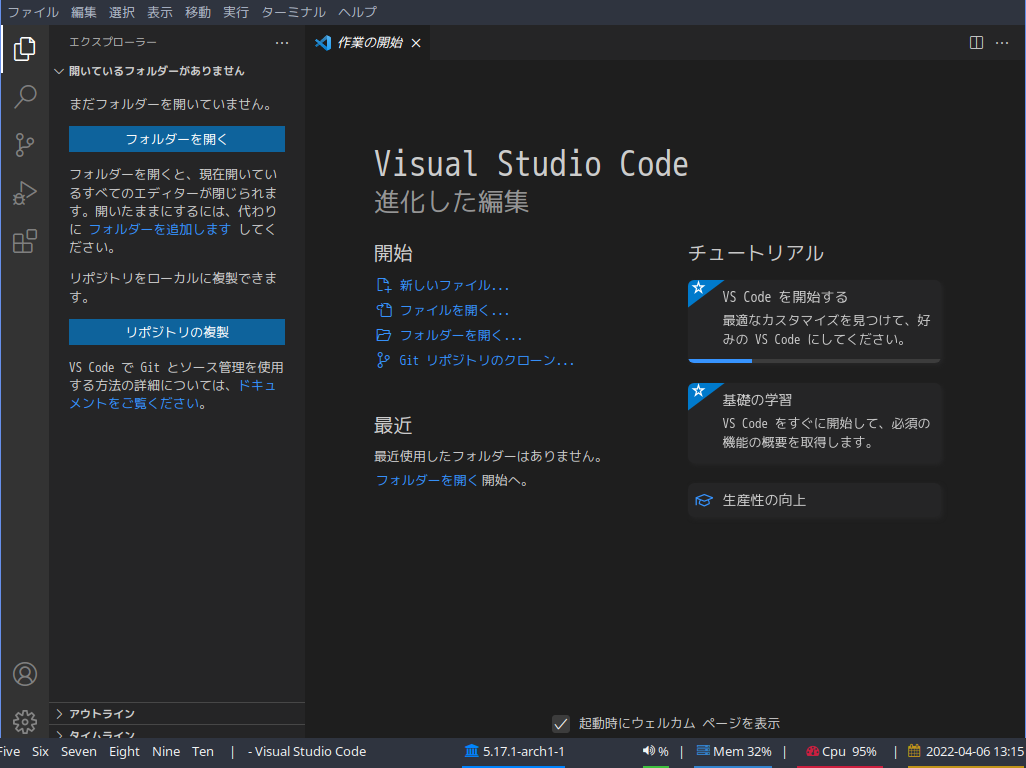This screenshot has height=768, width=1026.
Task: Open the 選択 menu
Action: click(x=122, y=12)
